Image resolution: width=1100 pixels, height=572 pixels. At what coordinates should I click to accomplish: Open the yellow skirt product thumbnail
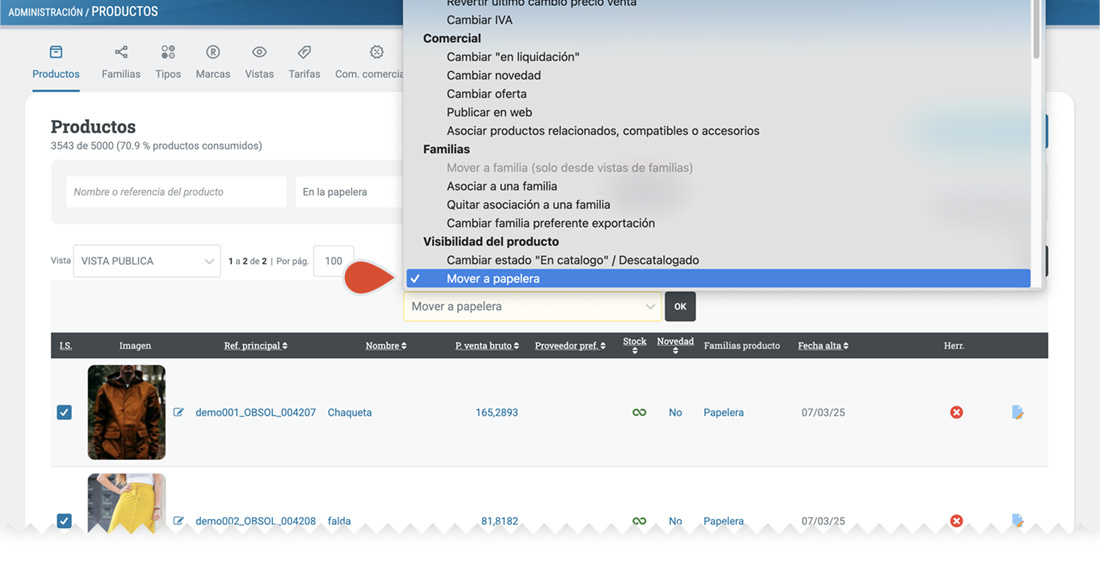pos(126,502)
